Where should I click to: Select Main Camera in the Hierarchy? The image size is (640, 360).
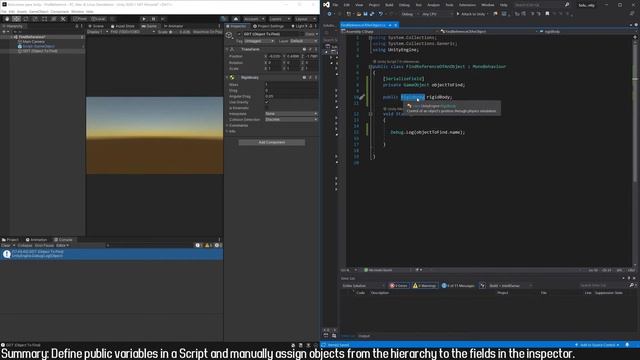(33, 42)
